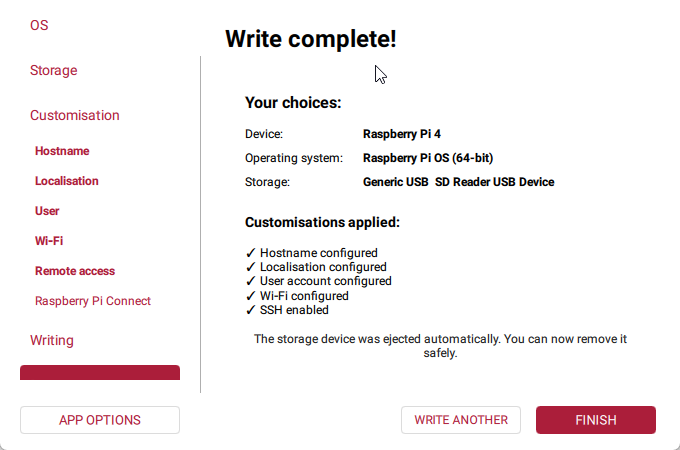This screenshot has height=450, width=680.
Task: Open the Hostname customisation page
Action: (x=62, y=151)
